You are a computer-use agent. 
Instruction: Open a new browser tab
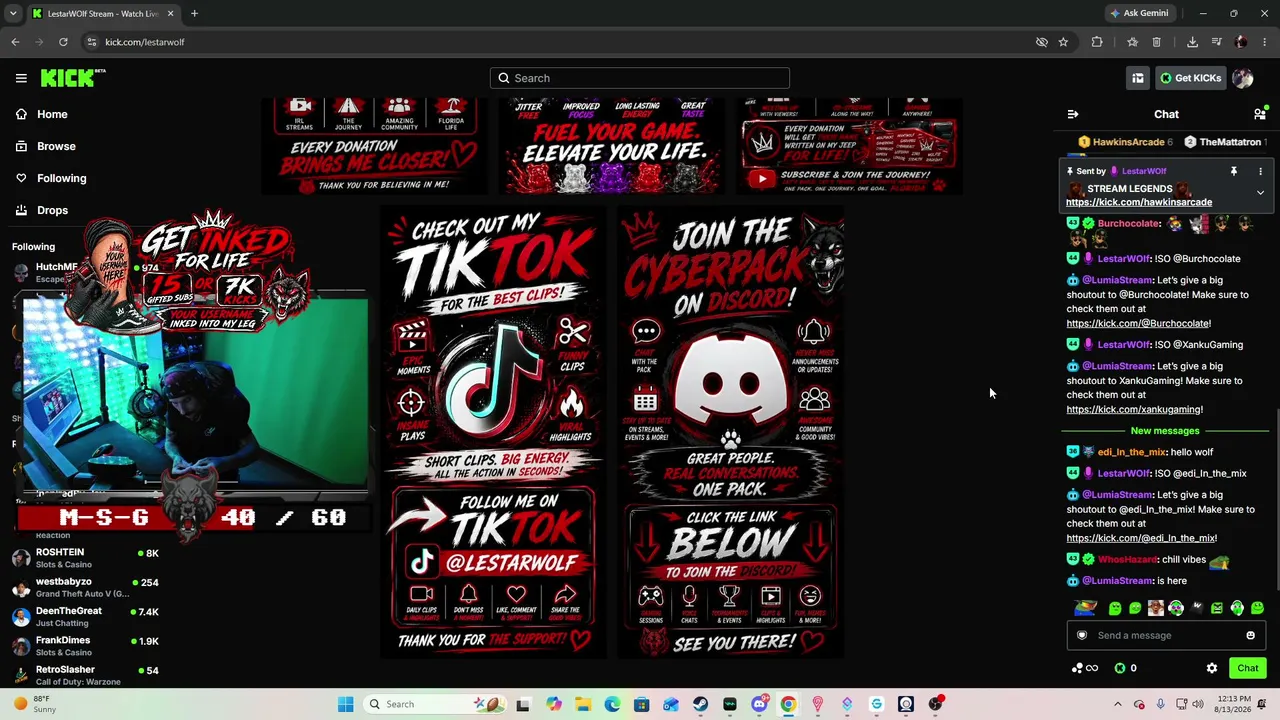(x=194, y=13)
